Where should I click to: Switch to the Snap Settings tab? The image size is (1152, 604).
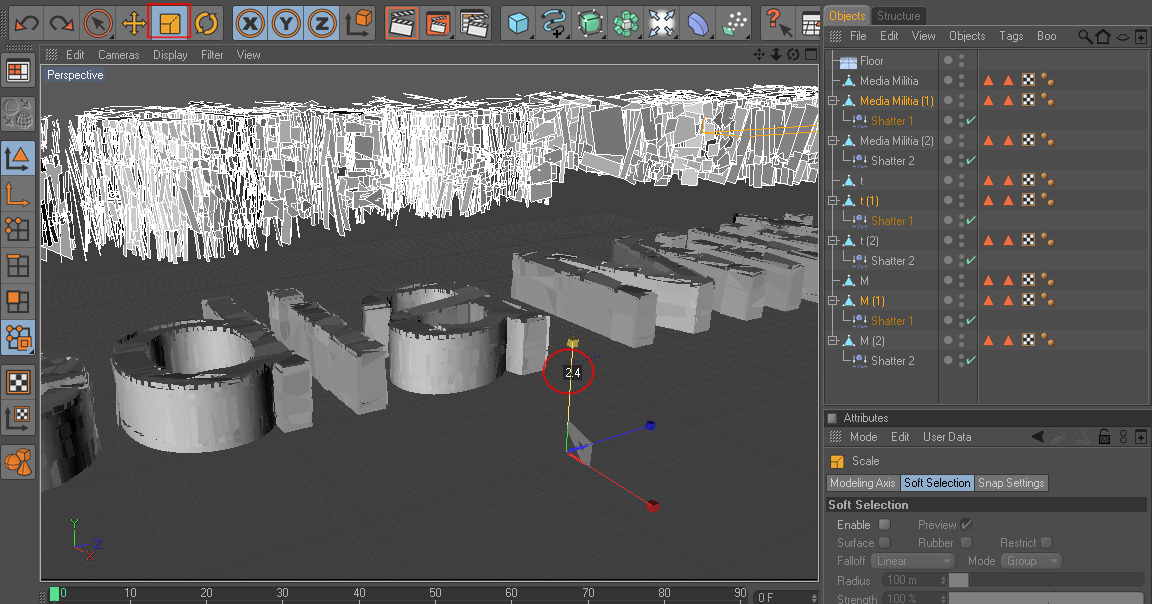(1011, 483)
